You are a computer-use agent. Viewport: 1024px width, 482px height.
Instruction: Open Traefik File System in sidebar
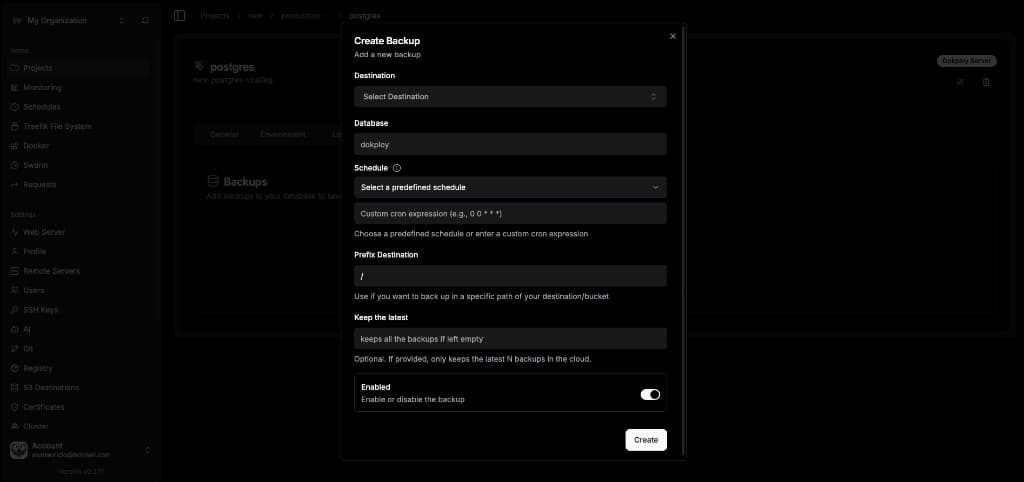78,126
